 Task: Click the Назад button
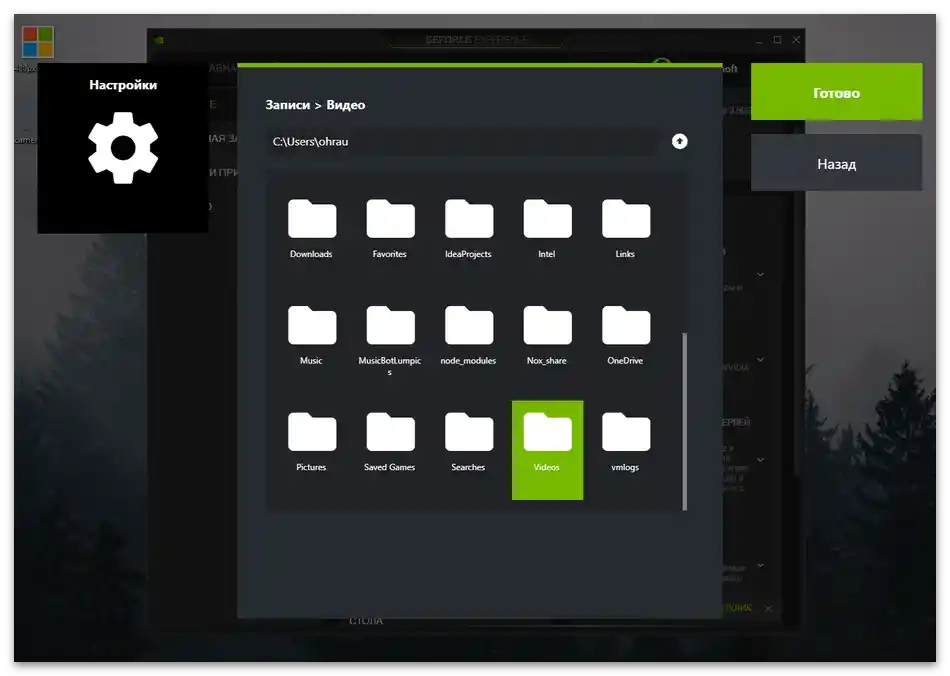click(836, 164)
